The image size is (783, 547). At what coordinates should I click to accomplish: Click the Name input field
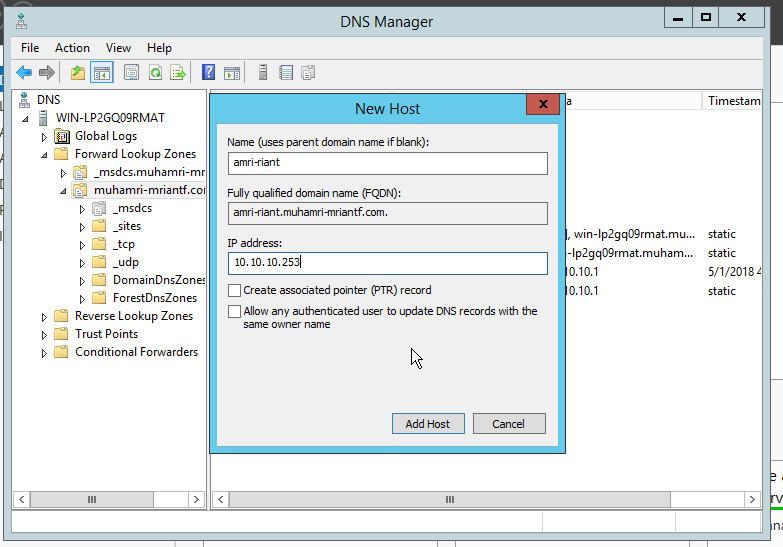pos(388,163)
